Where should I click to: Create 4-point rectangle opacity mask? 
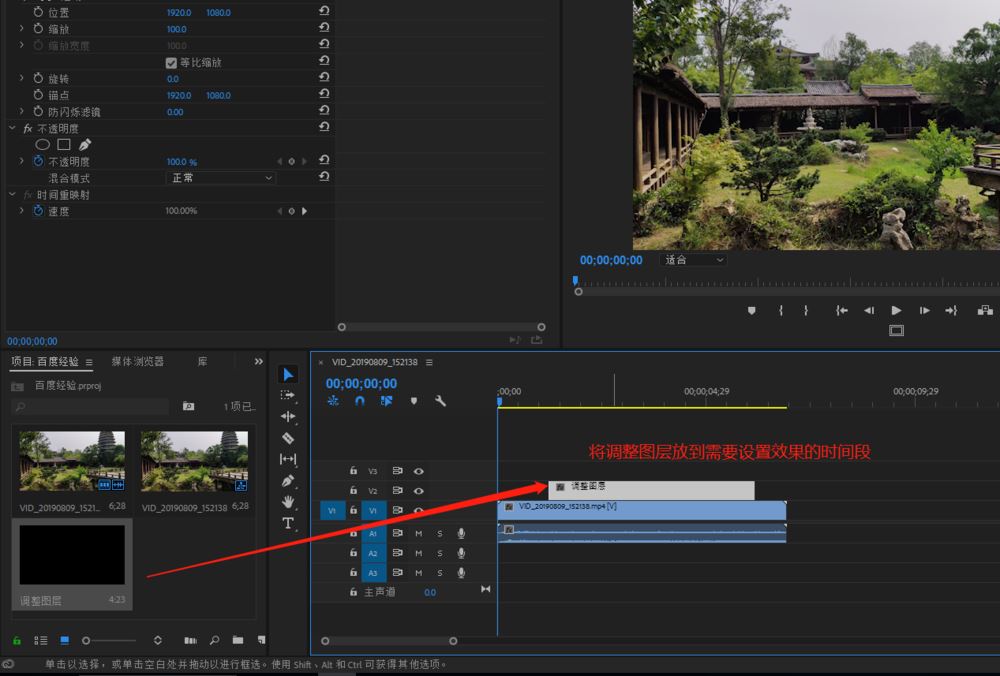[64, 145]
